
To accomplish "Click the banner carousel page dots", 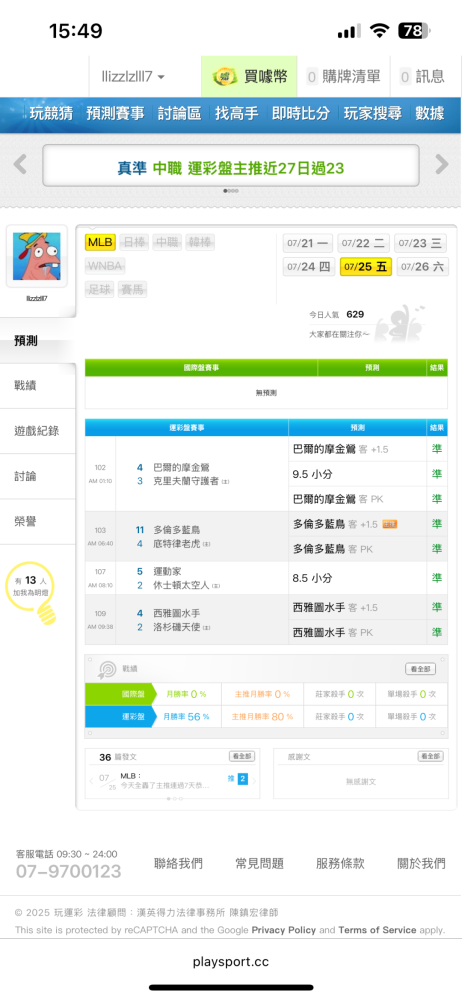I will click(231, 191).
